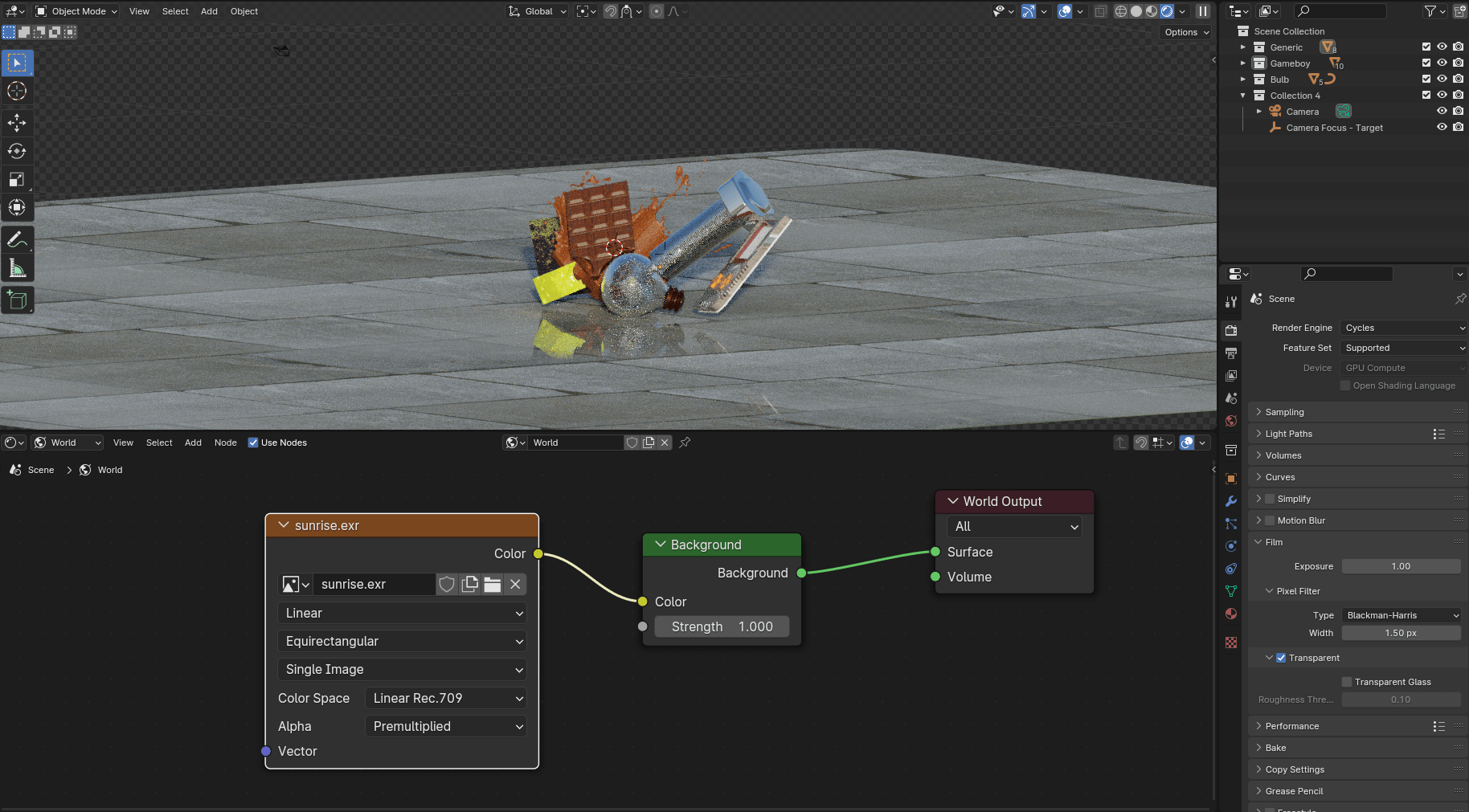Activate the Move tool

(17, 122)
